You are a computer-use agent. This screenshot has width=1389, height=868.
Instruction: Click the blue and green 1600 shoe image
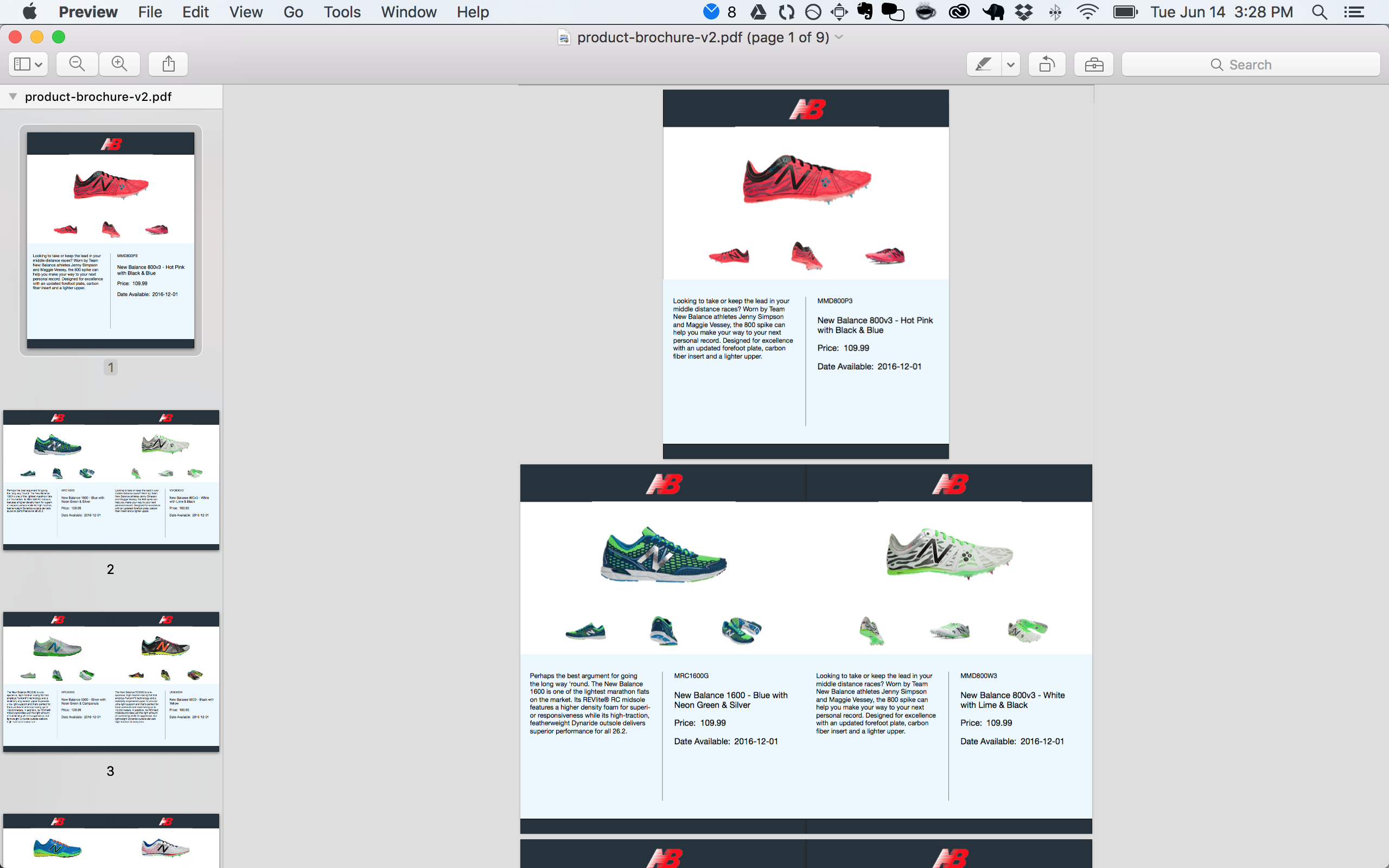(x=664, y=554)
